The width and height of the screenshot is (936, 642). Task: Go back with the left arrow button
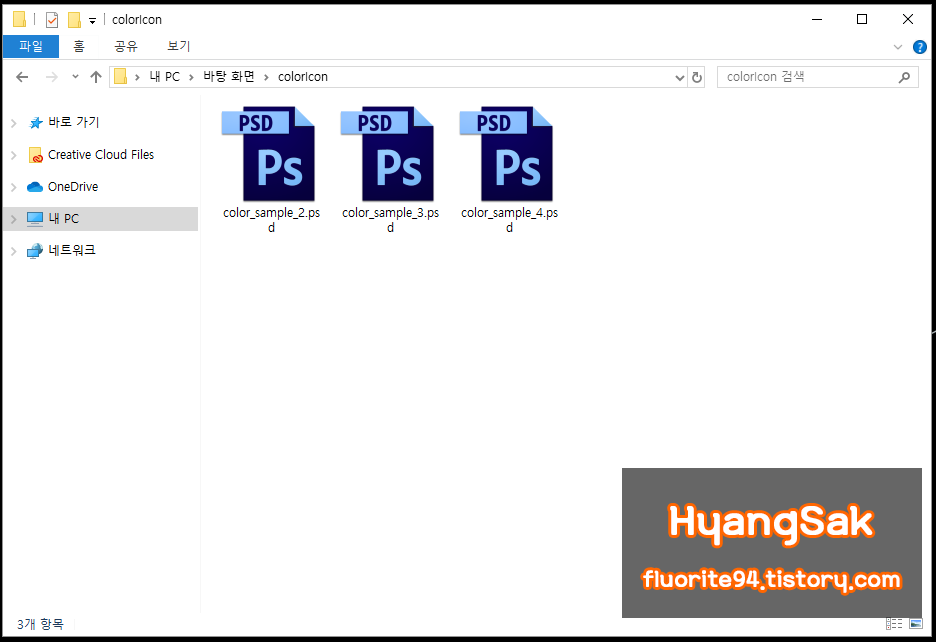(22, 77)
